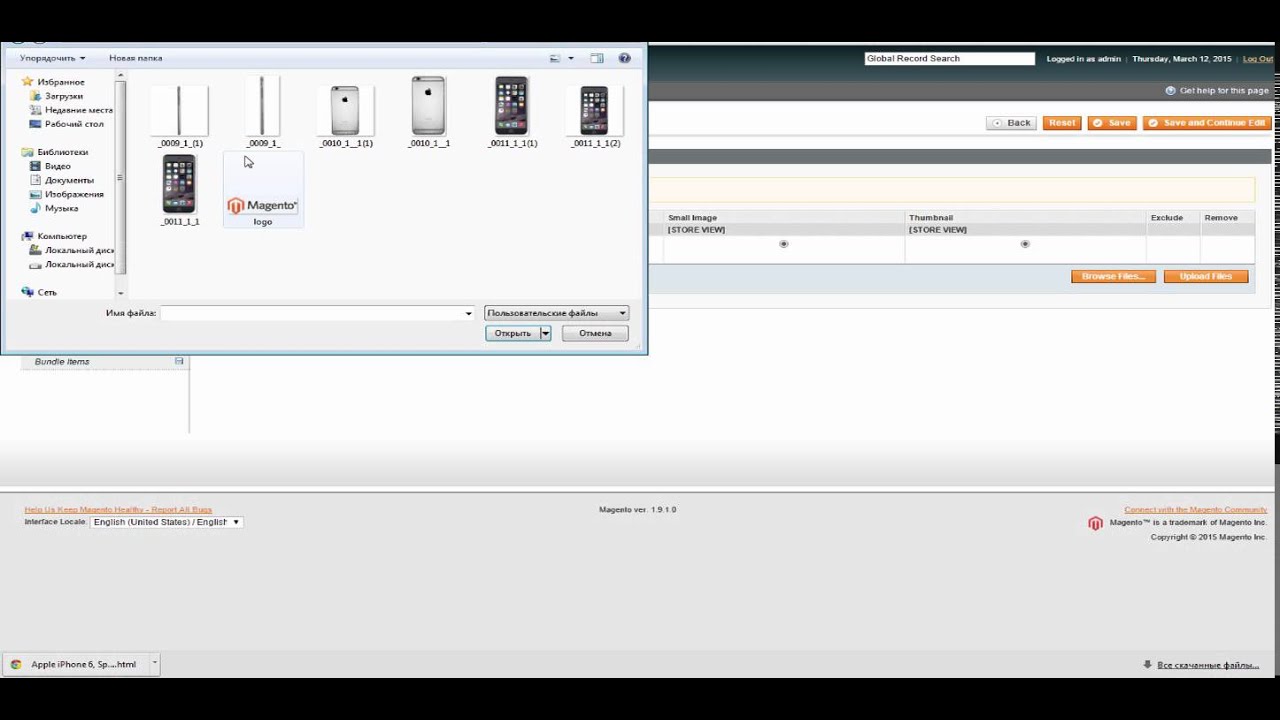Viewport: 1280px width, 720px height.
Task: Open help icon in file dialog
Action: (x=625, y=59)
